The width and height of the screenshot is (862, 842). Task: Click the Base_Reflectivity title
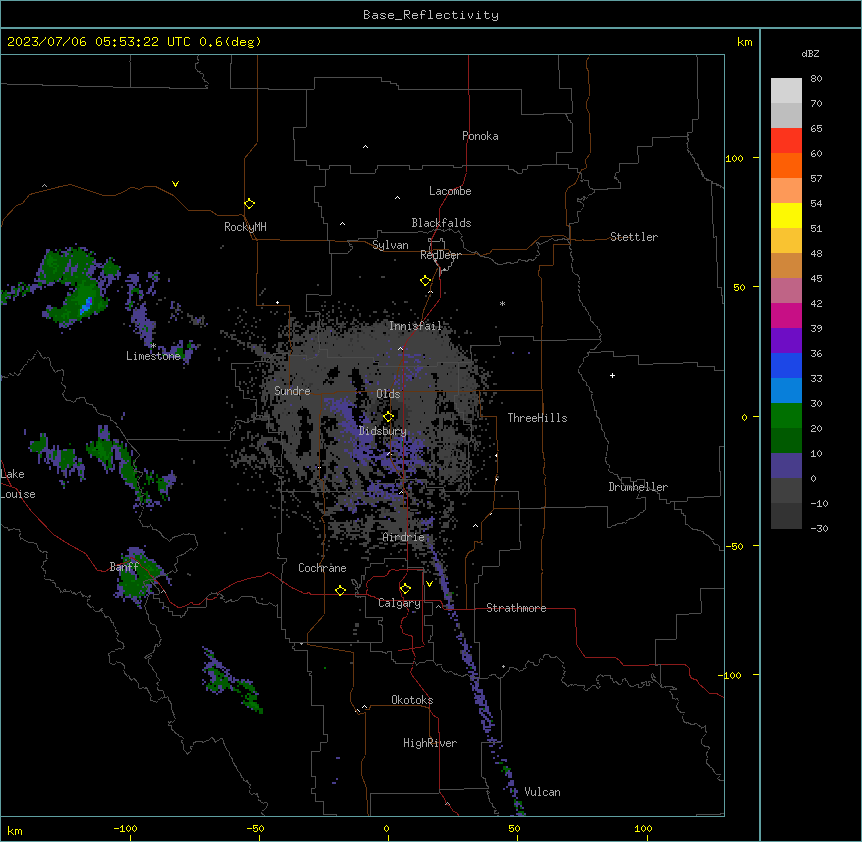point(431,15)
